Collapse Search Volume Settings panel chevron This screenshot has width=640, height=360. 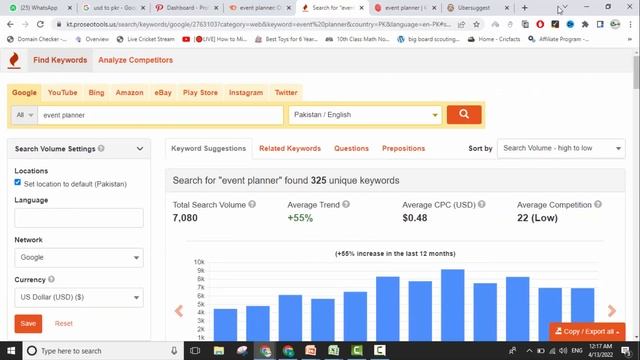(x=140, y=149)
